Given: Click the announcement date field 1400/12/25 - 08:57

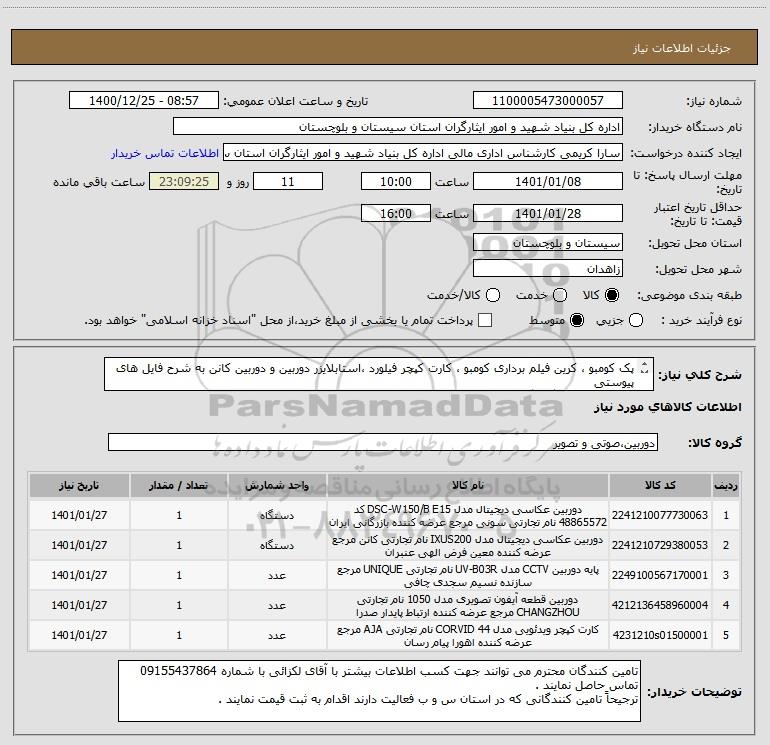Looking at the screenshot, I should point(143,101).
